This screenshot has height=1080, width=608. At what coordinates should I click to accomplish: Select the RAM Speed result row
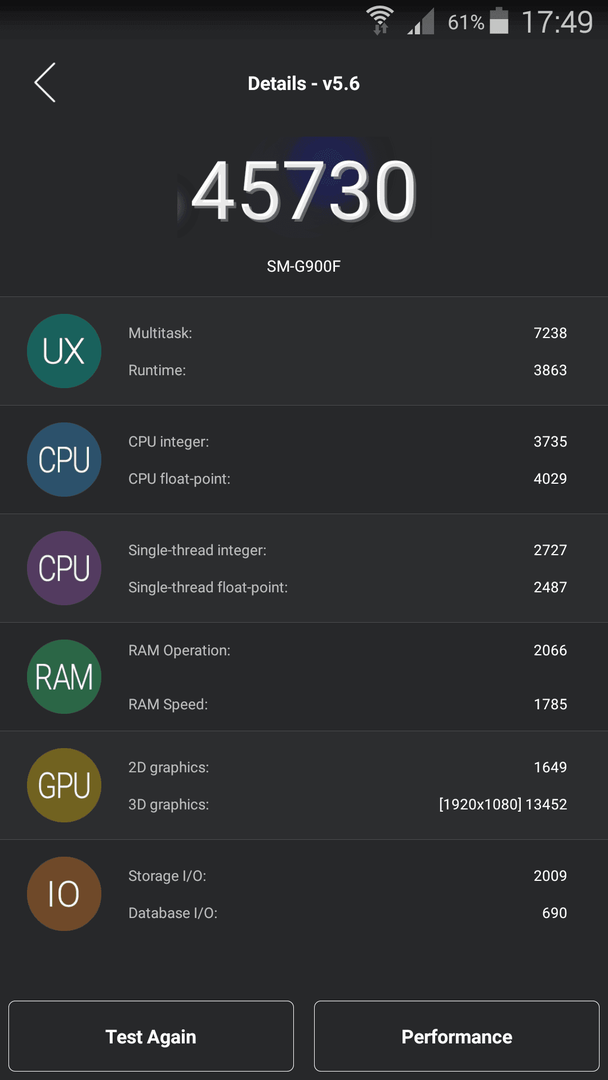(348, 705)
